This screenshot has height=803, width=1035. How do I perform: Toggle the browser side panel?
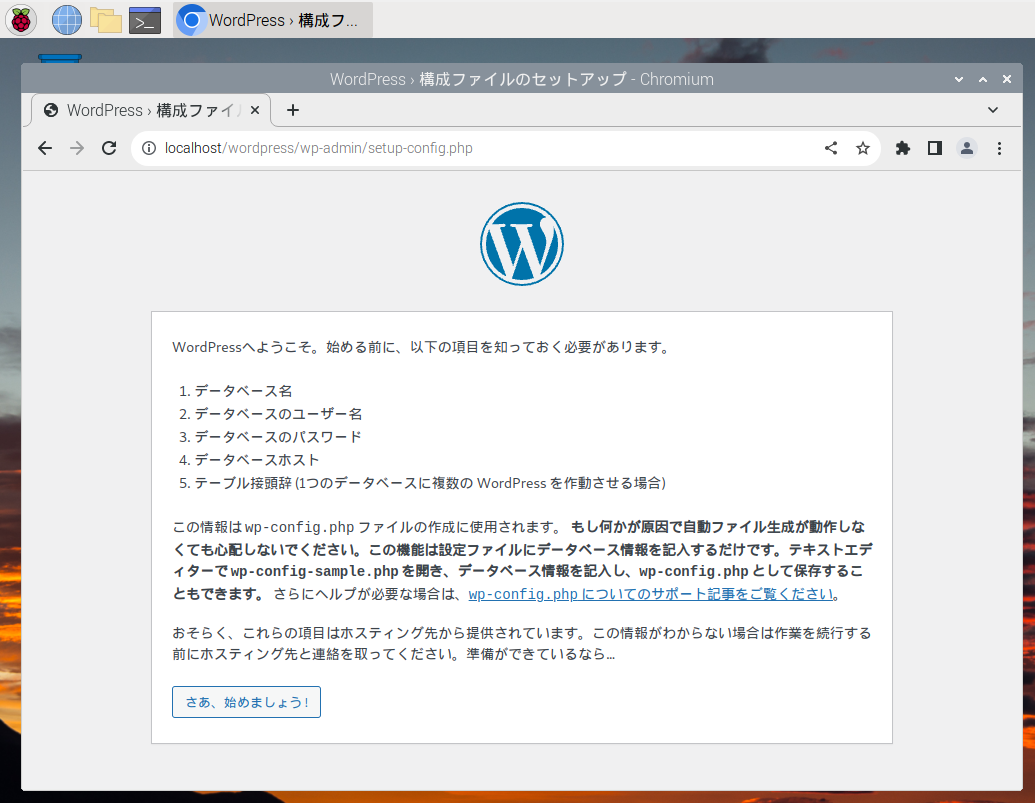[x=935, y=148]
